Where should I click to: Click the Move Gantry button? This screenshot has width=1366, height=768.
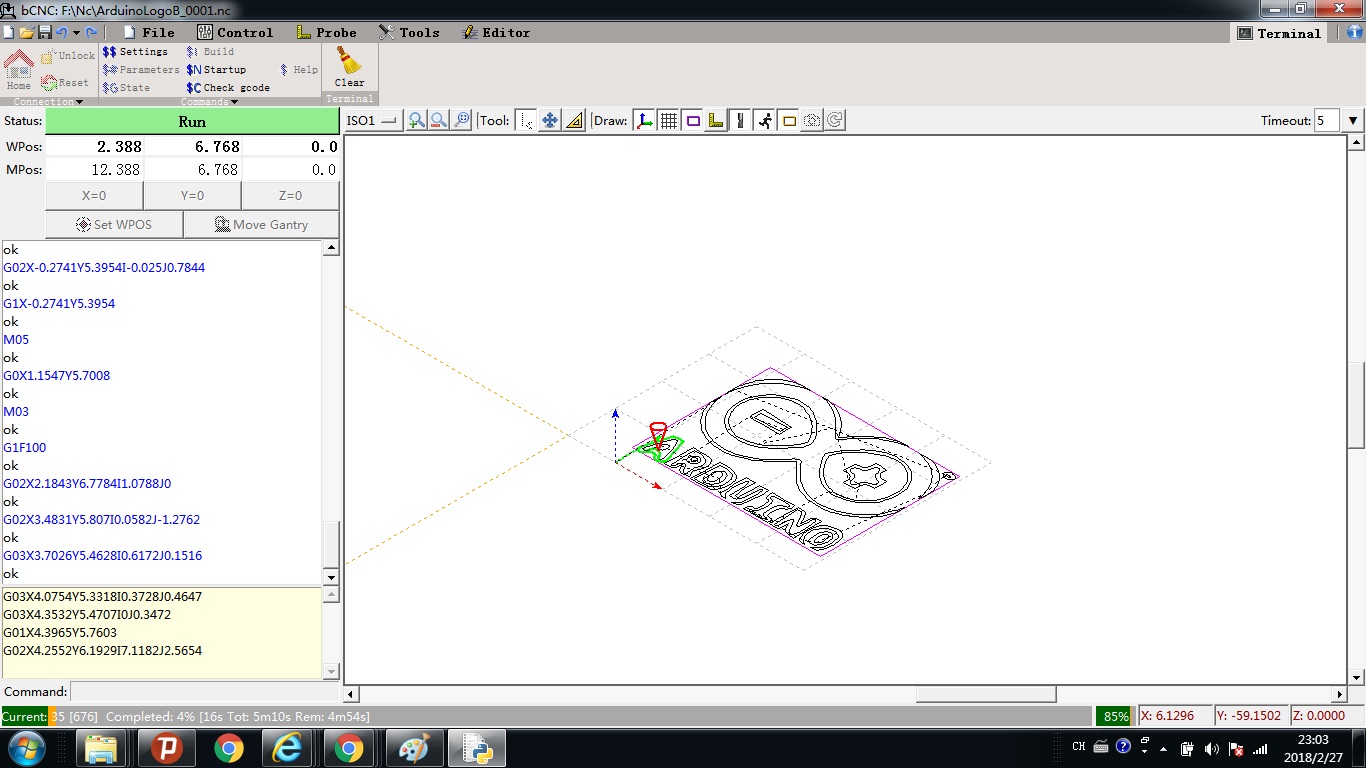[261, 225]
